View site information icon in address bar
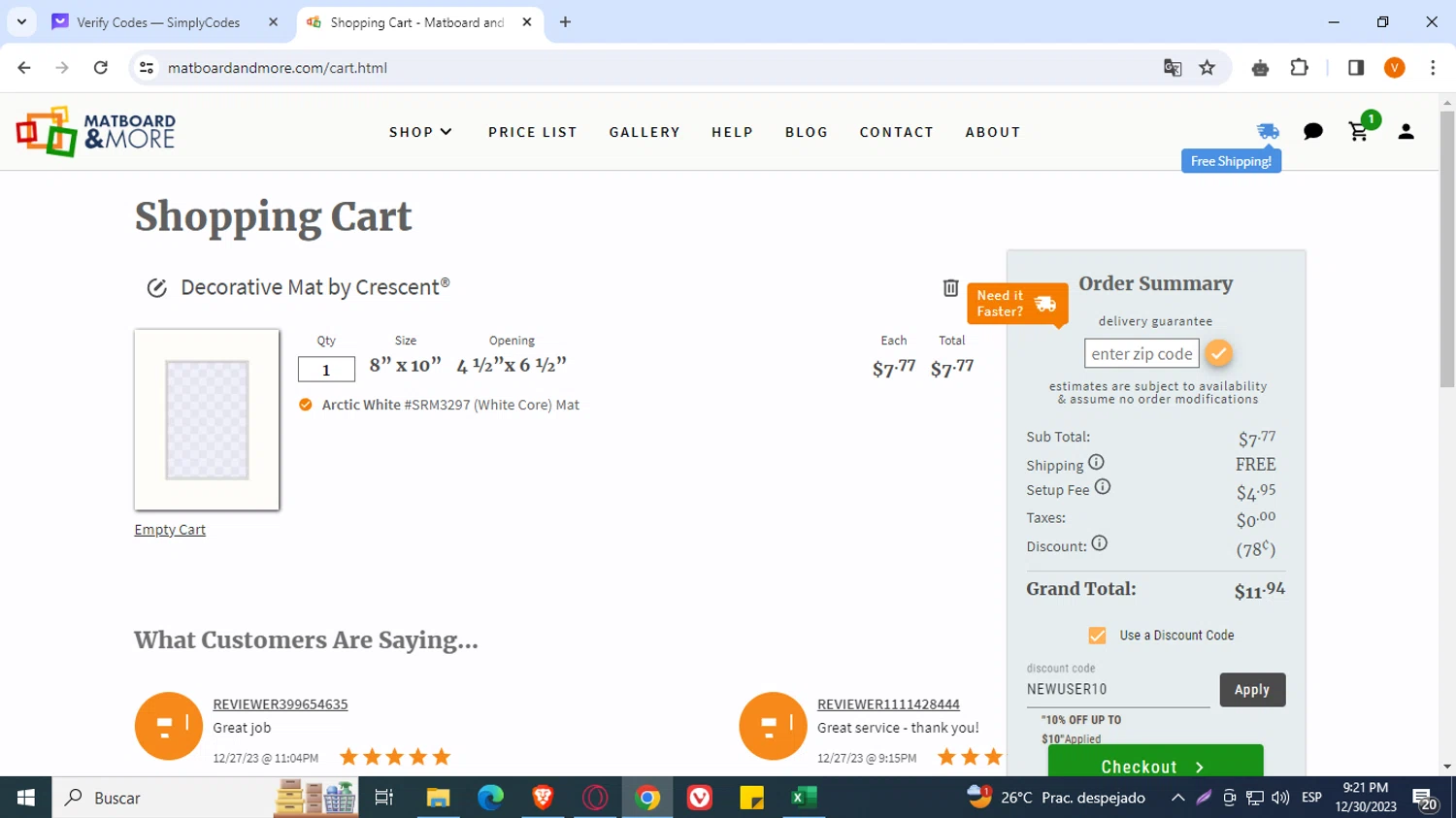This screenshot has width=1456, height=818. tap(147, 67)
